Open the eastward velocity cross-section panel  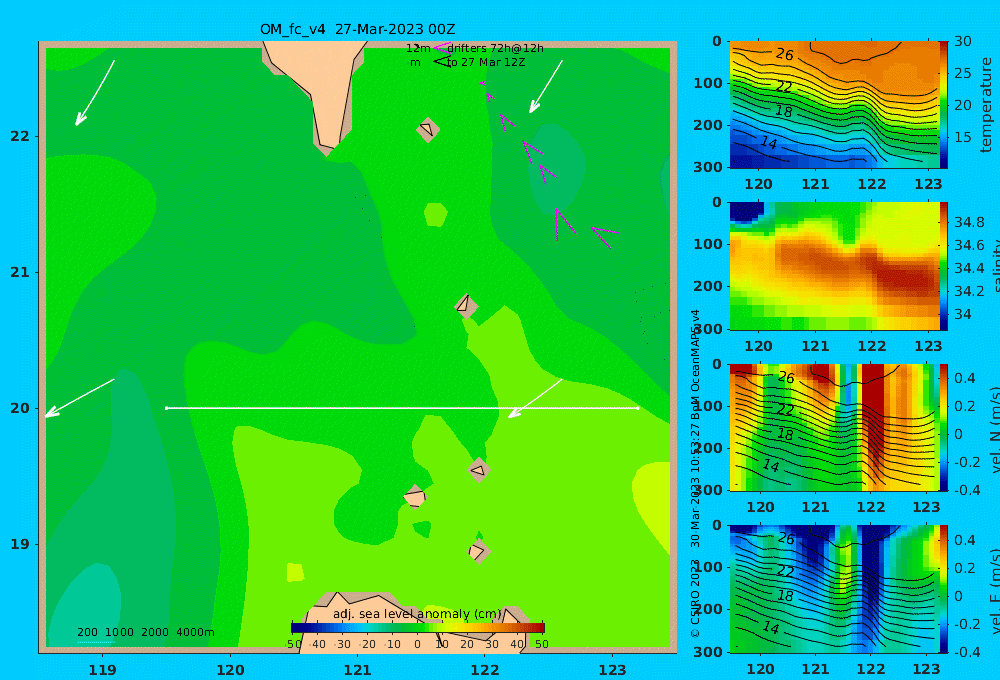click(834, 589)
